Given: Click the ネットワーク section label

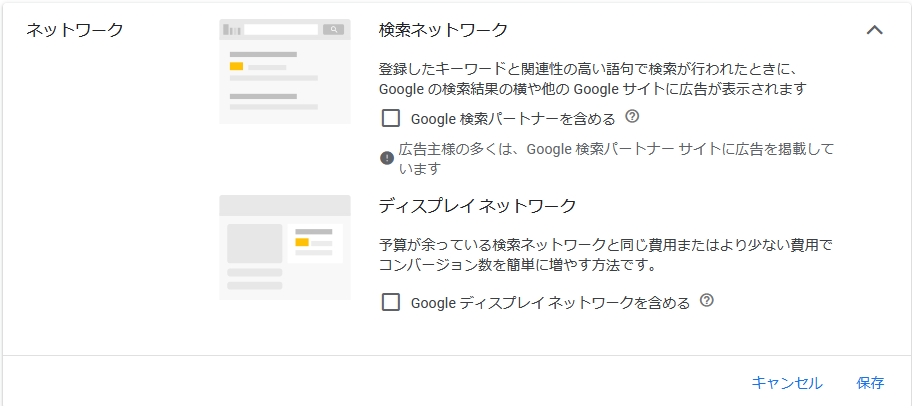Looking at the screenshot, I should coord(75,30).
